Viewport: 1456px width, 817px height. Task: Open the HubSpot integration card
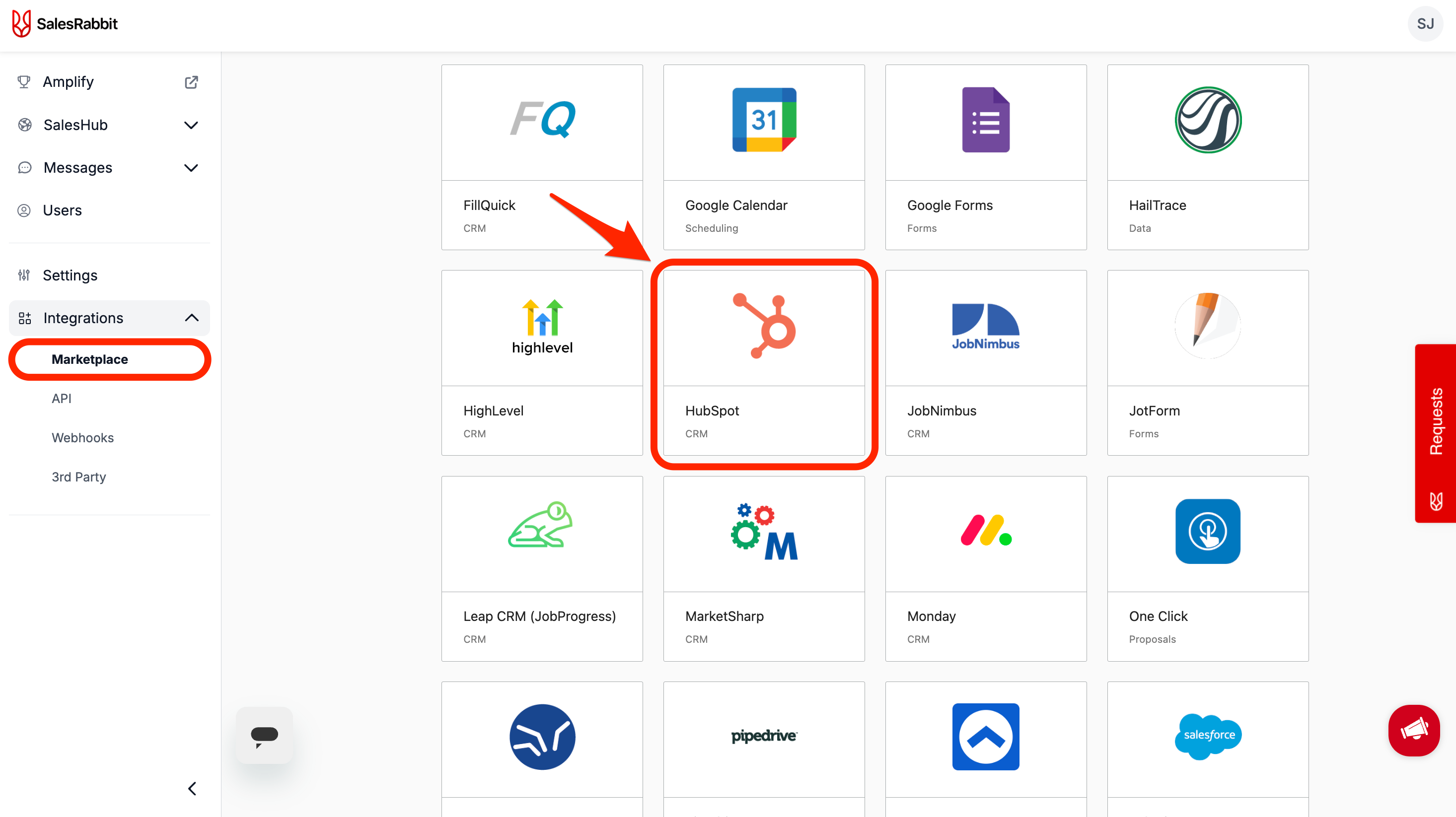click(764, 363)
